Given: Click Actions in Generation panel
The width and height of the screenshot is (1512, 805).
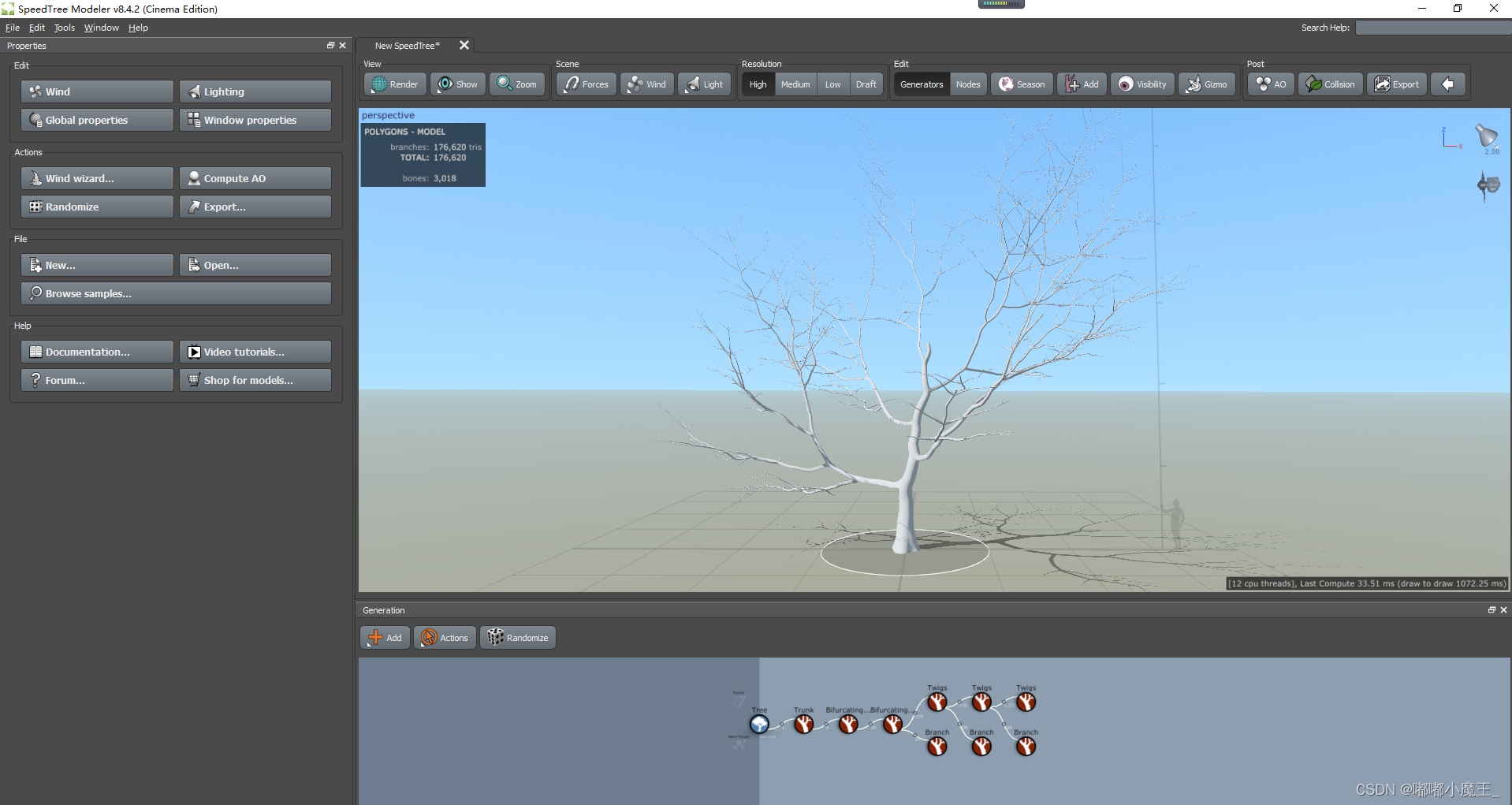Looking at the screenshot, I should [445, 638].
